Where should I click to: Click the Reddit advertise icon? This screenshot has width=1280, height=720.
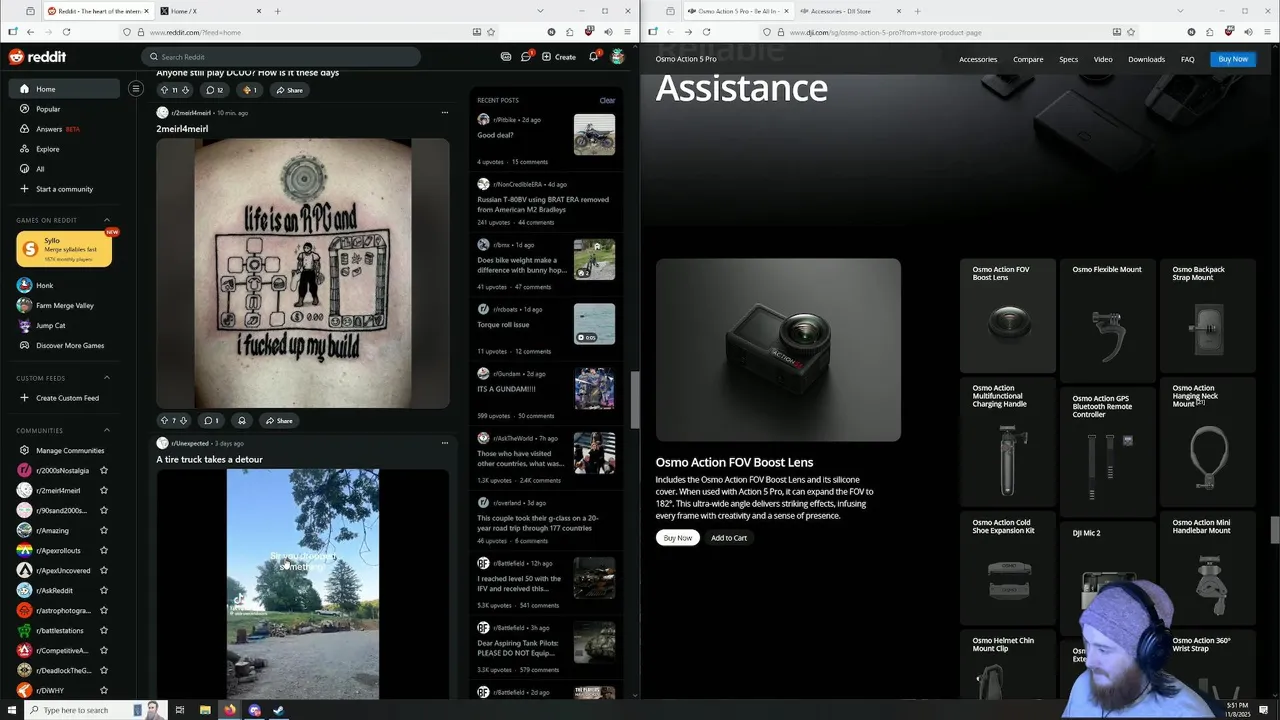tap(506, 57)
